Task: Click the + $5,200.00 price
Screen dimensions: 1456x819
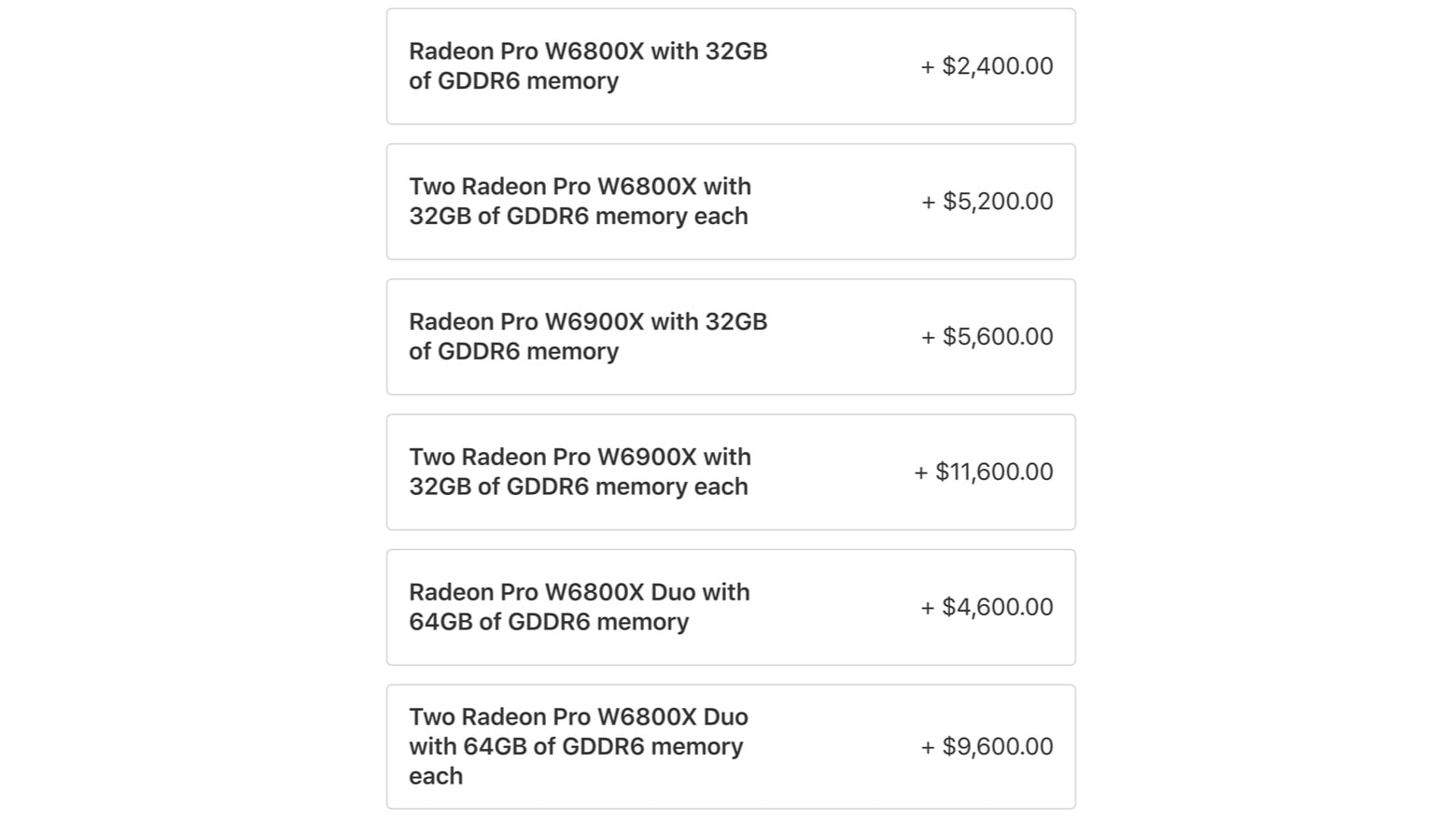Action: click(987, 202)
